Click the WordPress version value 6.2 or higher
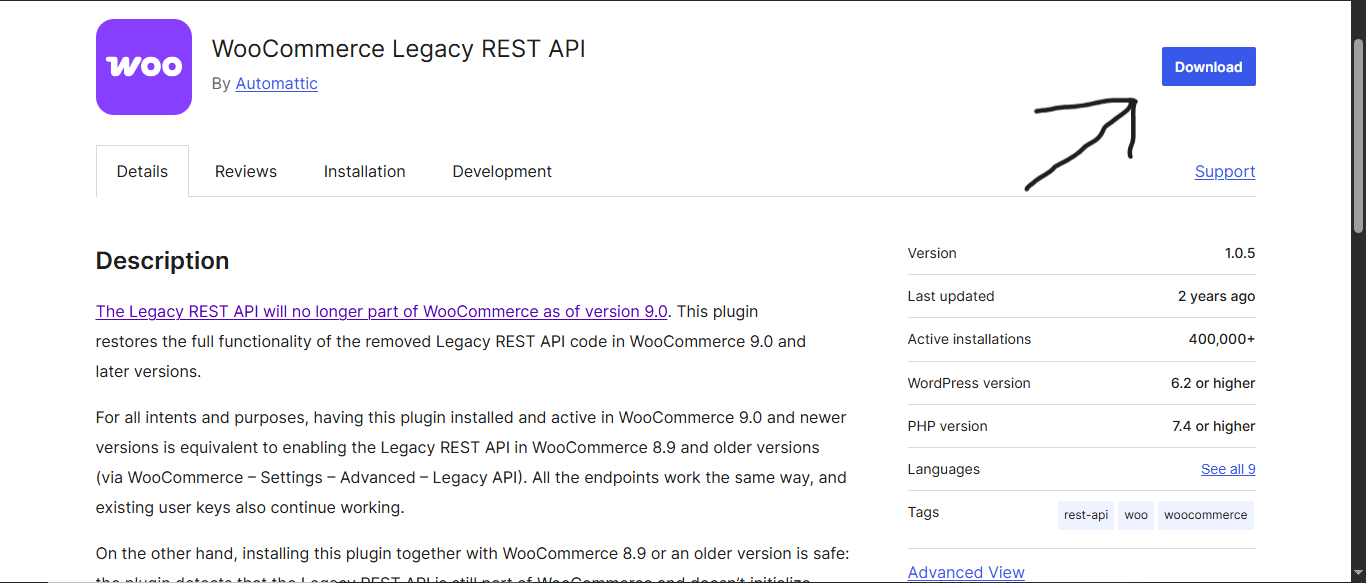This screenshot has width=1366, height=583. click(1213, 383)
